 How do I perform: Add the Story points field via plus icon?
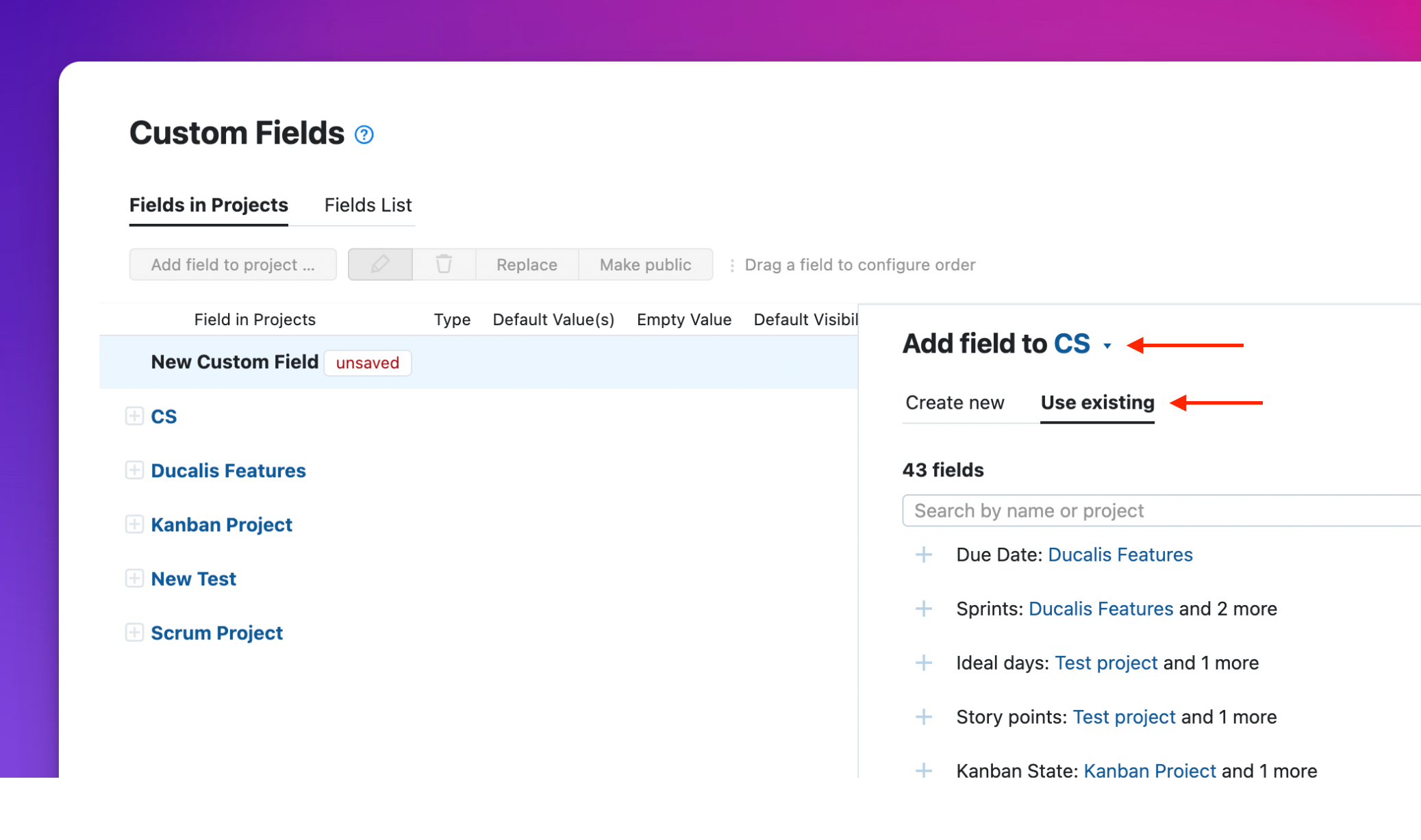[924, 717]
